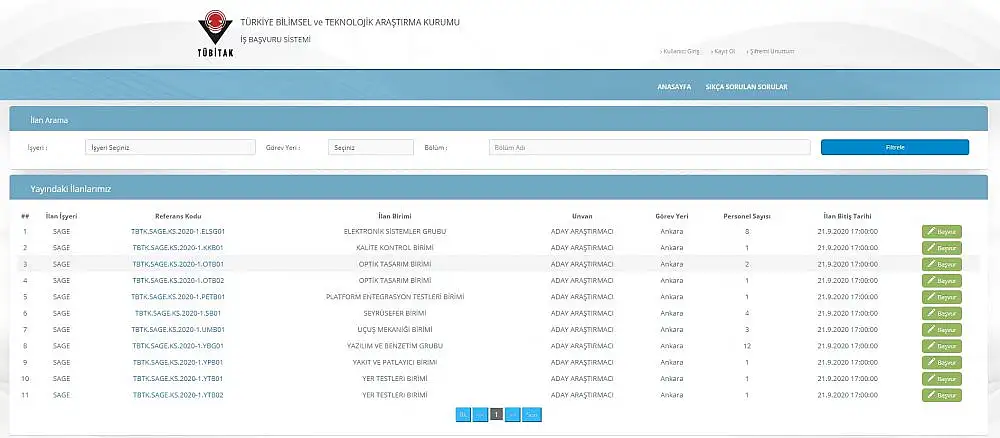Select page 1 in pagination
1000x438 pixels.
coord(496,415)
